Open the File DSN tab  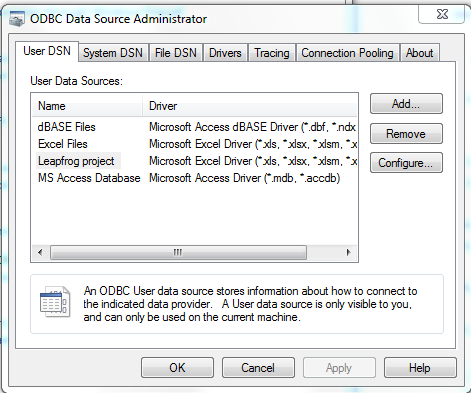176,53
